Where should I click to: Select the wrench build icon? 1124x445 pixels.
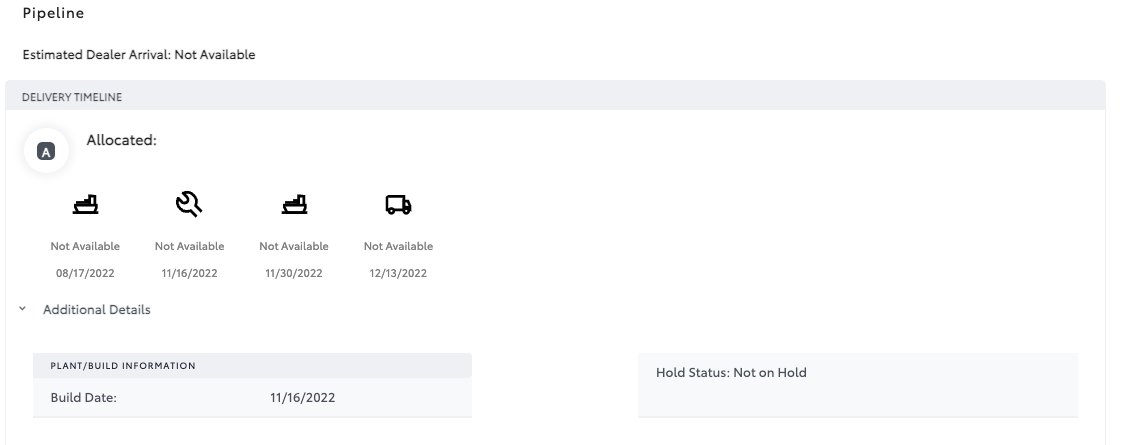[x=189, y=204]
